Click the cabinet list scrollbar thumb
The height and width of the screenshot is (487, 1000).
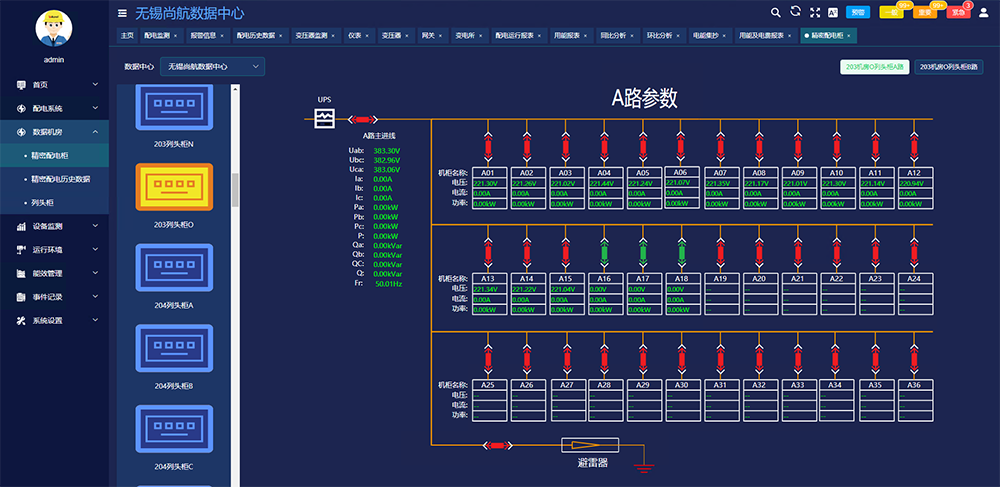[x=235, y=188]
